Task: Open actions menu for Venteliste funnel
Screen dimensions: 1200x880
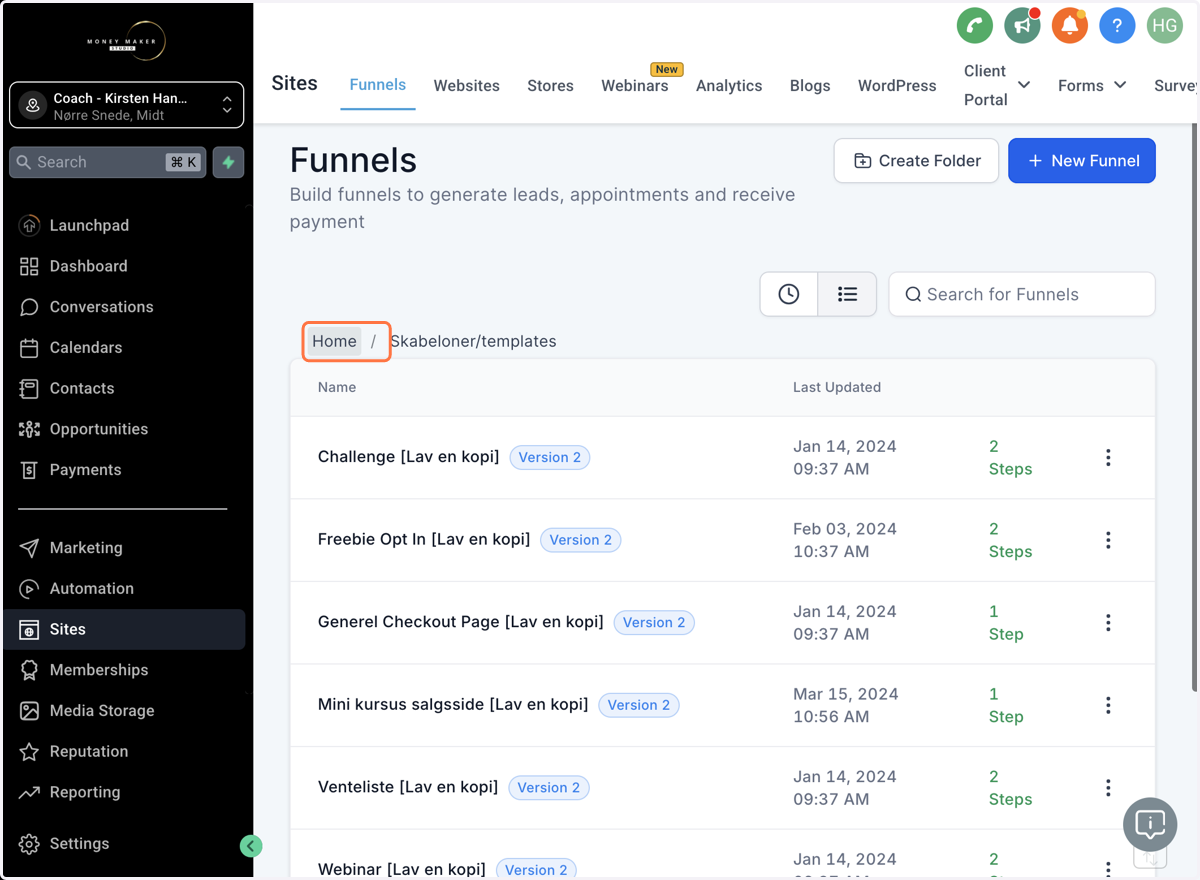Action: click(1108, 788)
